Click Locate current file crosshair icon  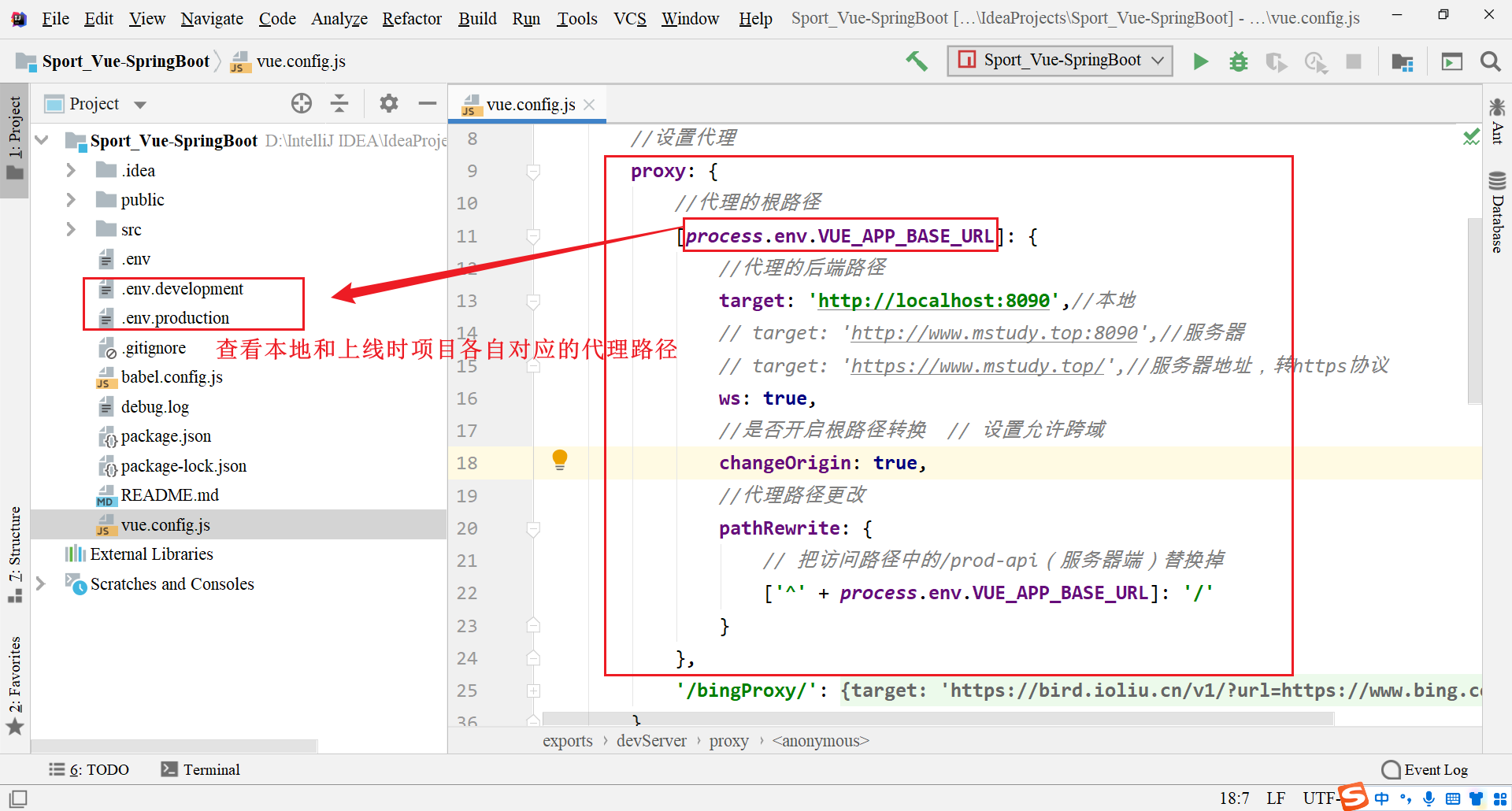coord(302,103)
